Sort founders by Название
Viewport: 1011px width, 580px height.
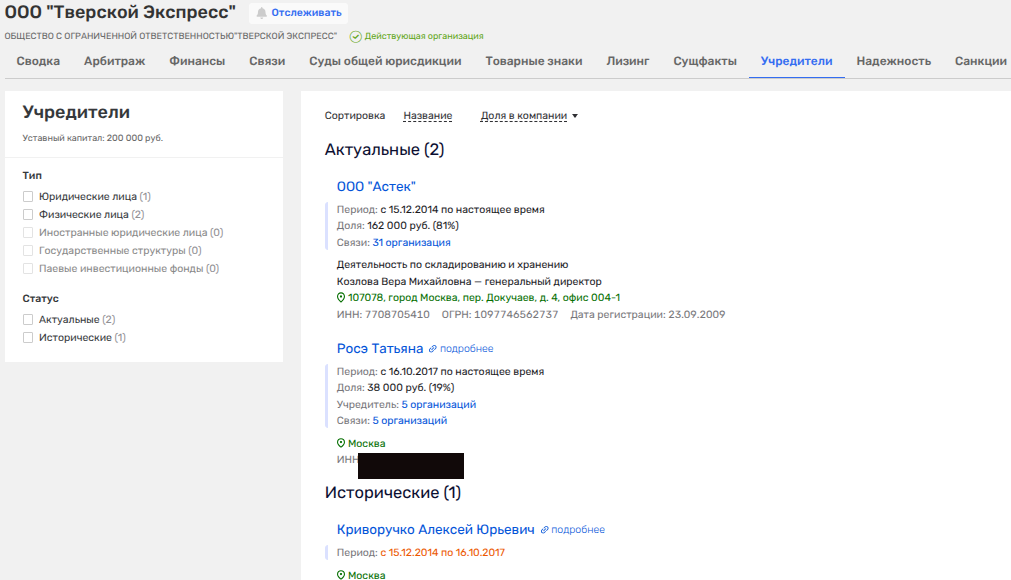[x=427, y=116]
